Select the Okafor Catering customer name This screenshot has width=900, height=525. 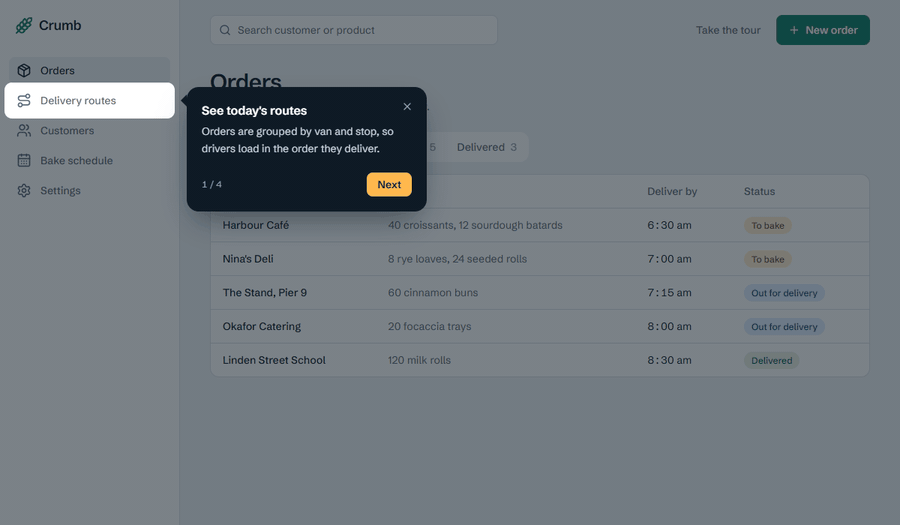click(262, 326)
